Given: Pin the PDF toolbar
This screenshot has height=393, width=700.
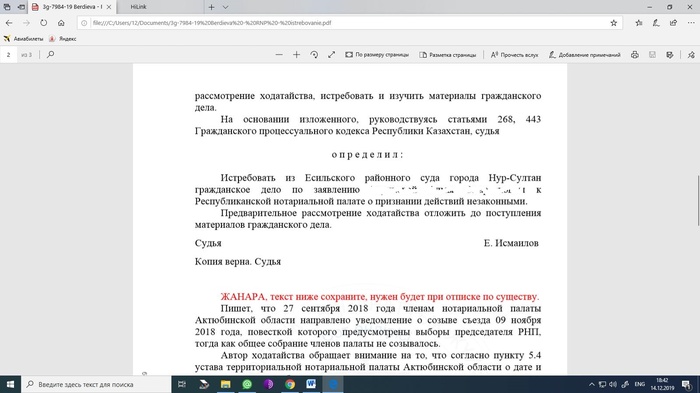Looking at the screenshot, I should click(x=691, y=54).
